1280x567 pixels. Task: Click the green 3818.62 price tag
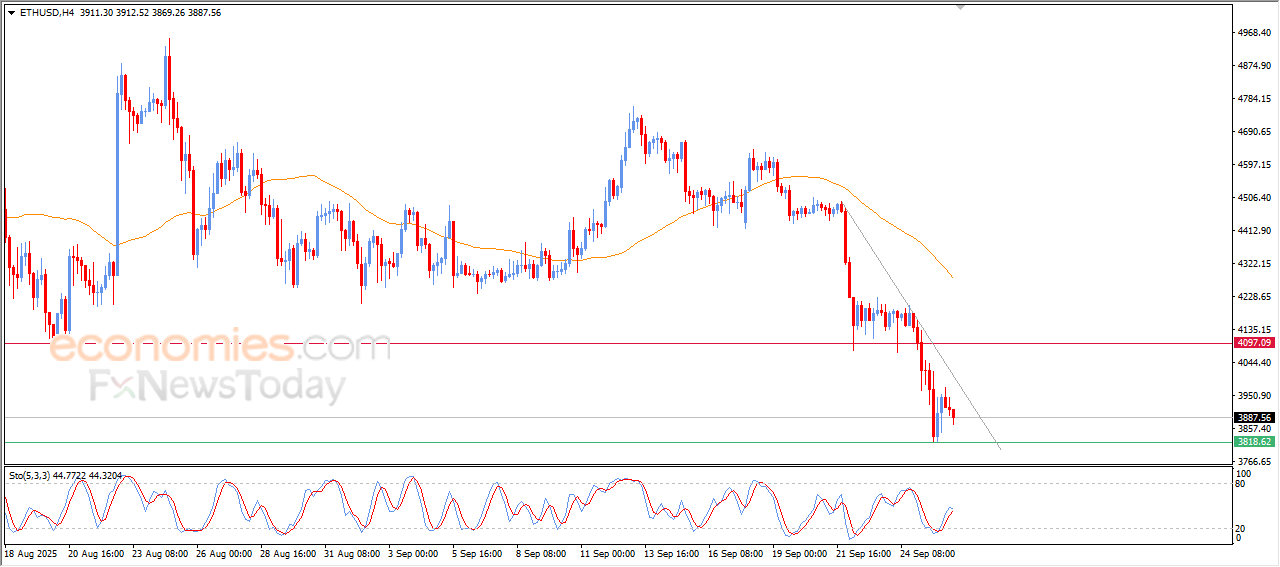[x=1253, y=442]
